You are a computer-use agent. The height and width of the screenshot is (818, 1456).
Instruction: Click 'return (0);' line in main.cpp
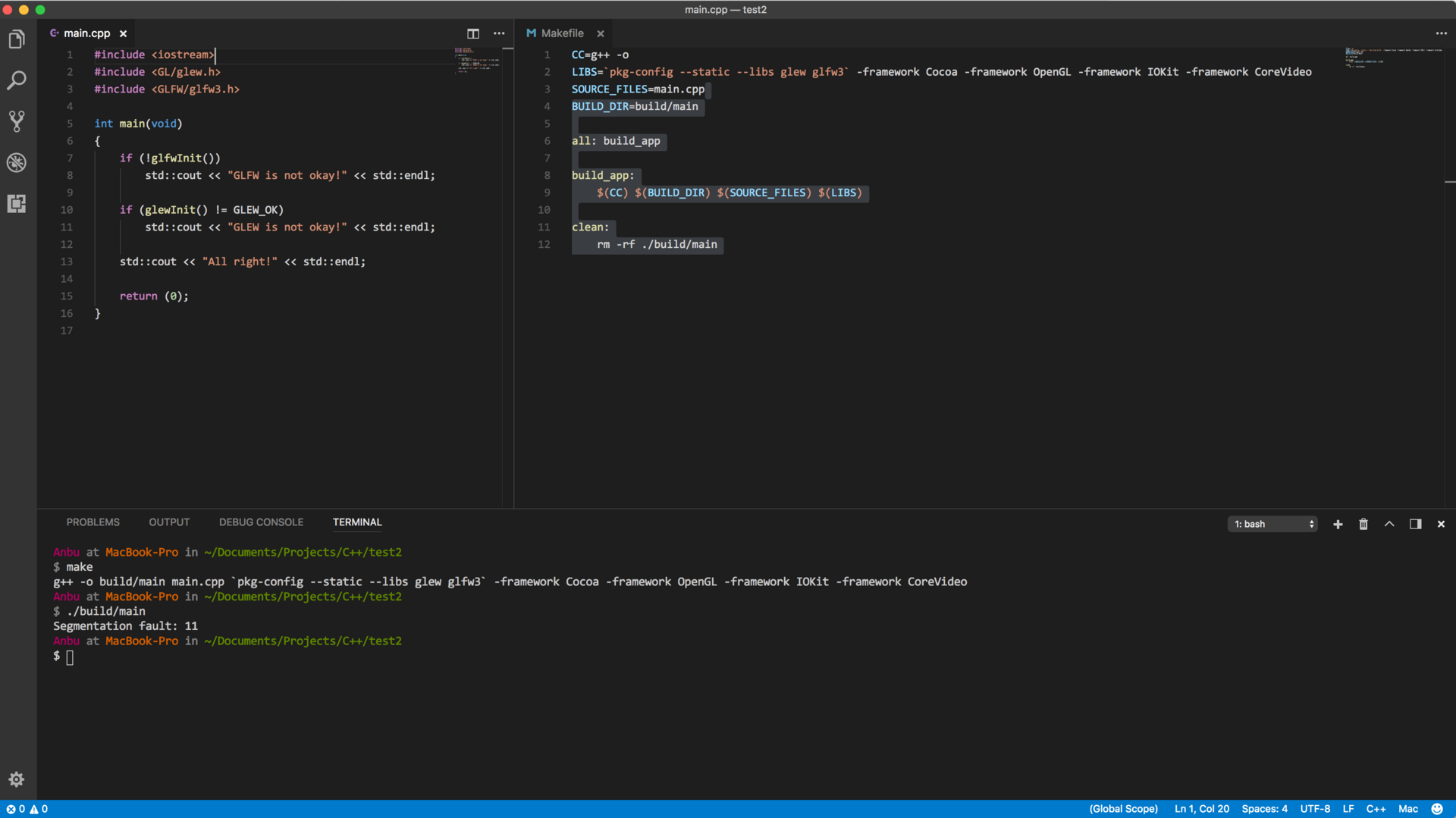click(154, 296)
